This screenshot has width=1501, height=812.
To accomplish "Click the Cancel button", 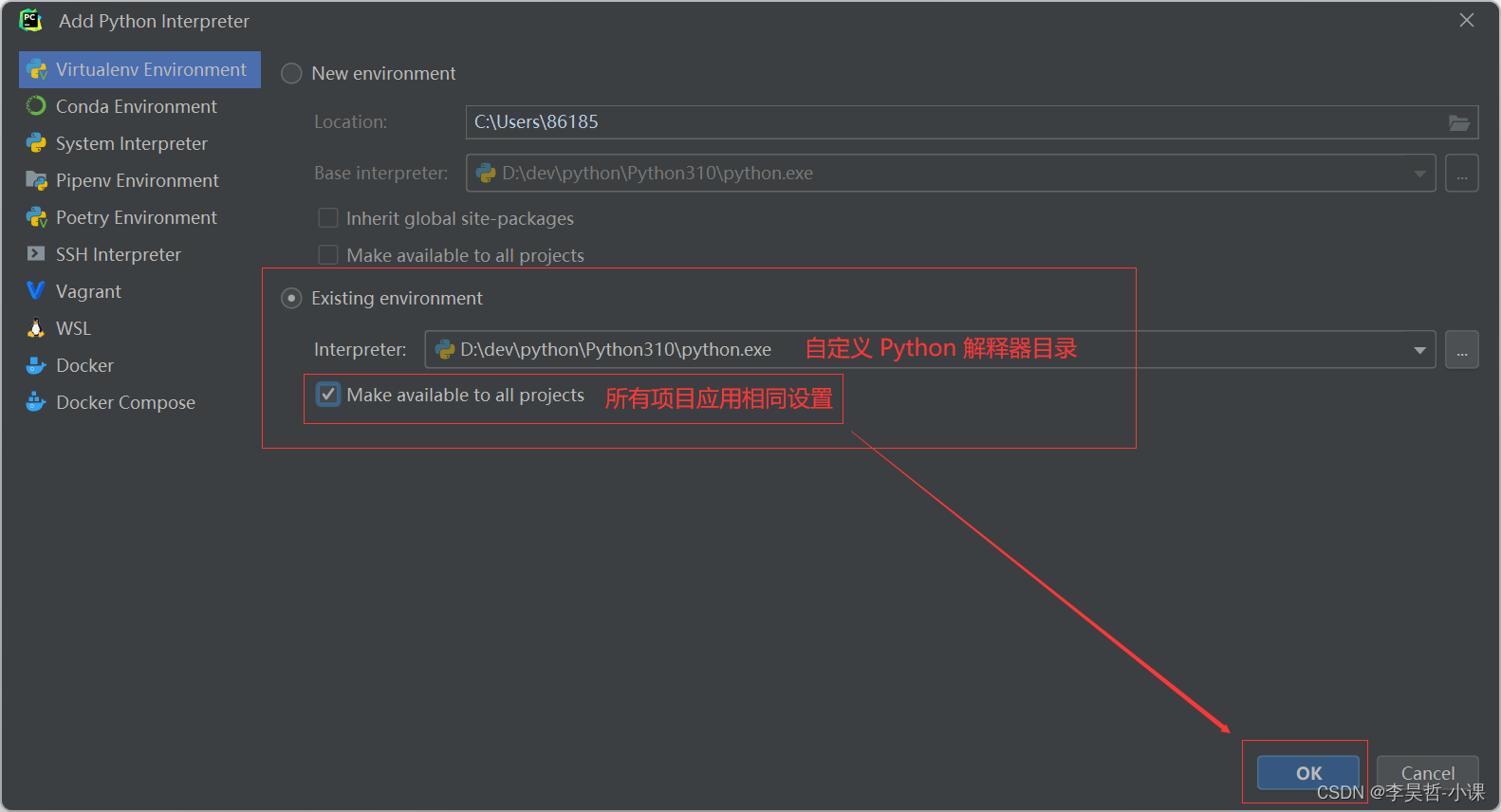I will pyautogui.click(x=1428, y=773).
